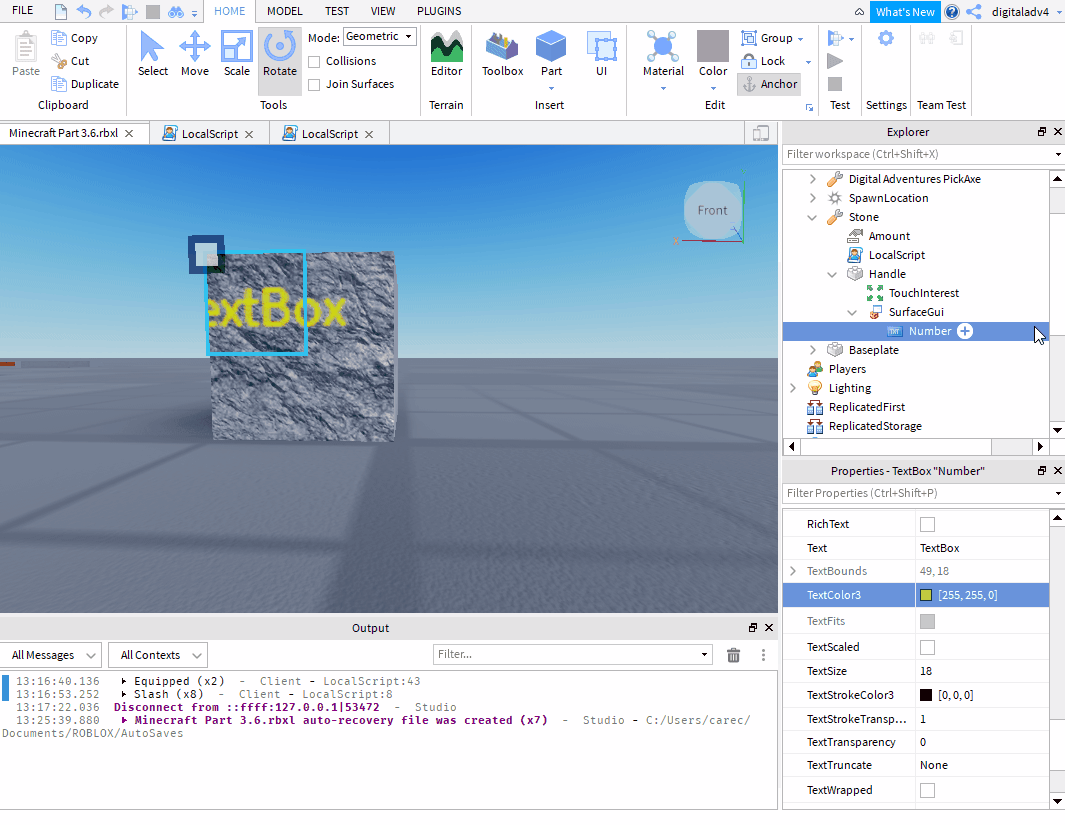Click the TextStrokeColor3 black swatch
The height and width of the screenshot is (825, 1065).
[x=926, y=695]
